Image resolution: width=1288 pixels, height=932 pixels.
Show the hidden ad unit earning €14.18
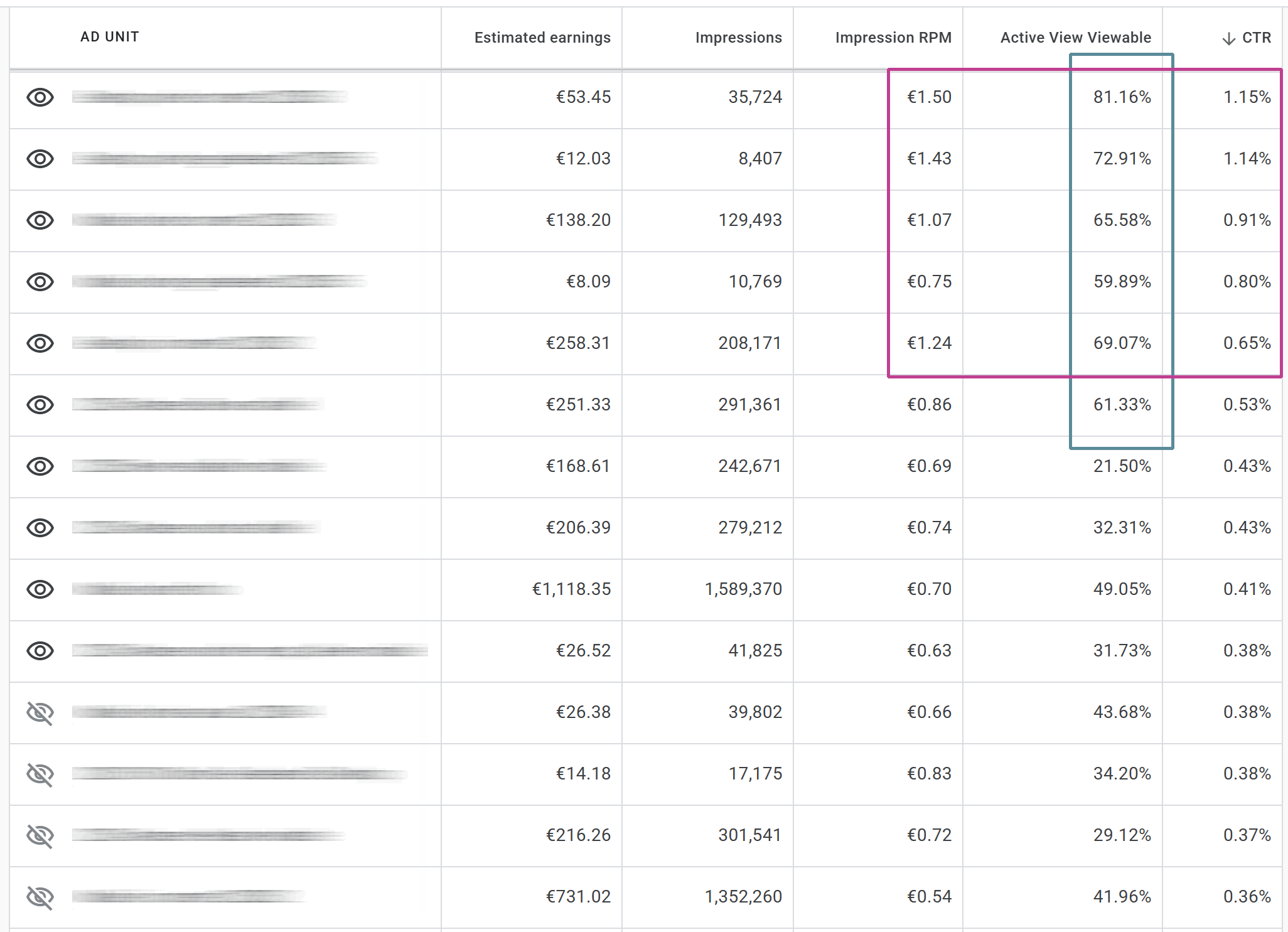[x=40, y=774]
